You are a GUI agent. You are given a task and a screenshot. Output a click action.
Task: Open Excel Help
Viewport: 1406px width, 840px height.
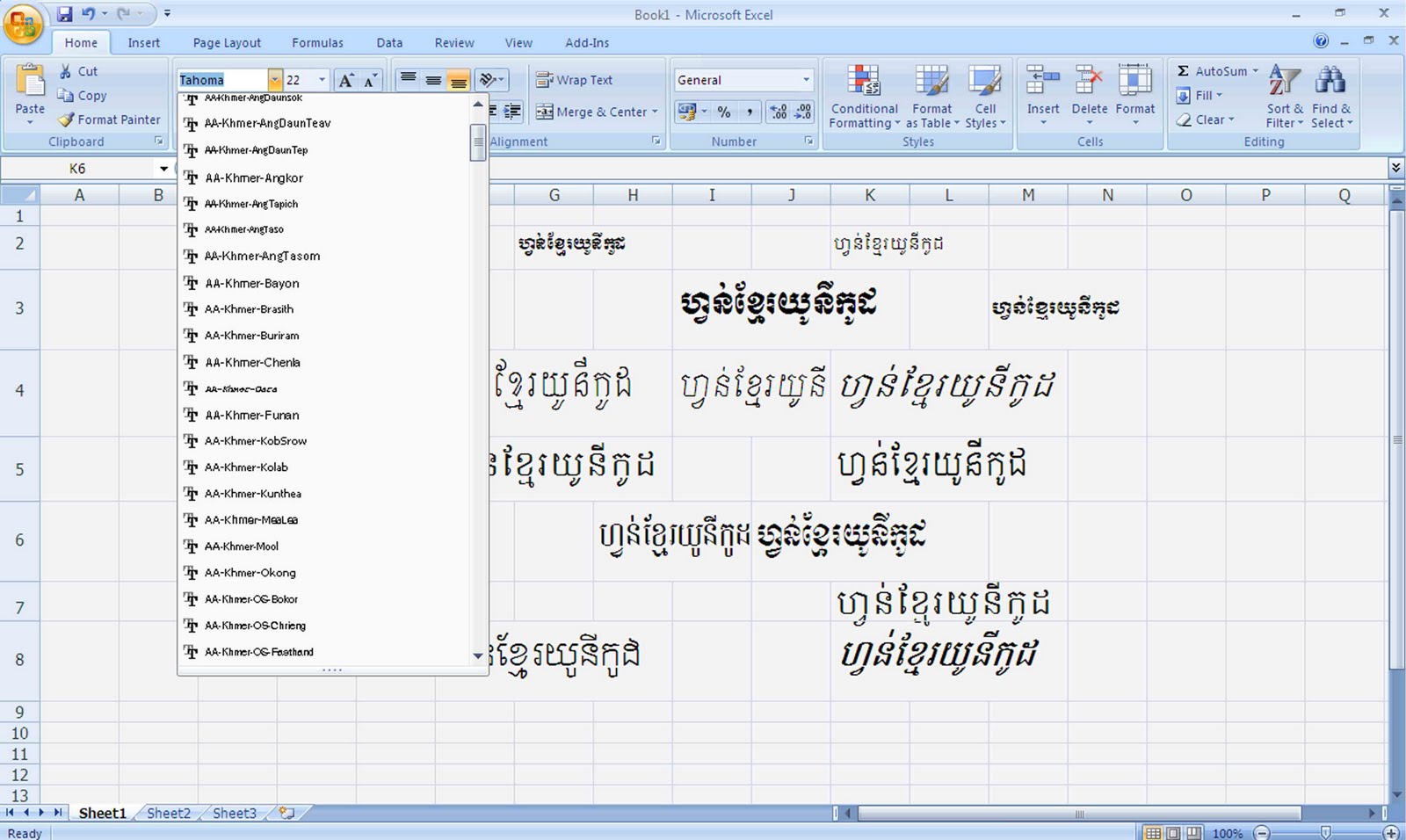tap(1321, 41)
